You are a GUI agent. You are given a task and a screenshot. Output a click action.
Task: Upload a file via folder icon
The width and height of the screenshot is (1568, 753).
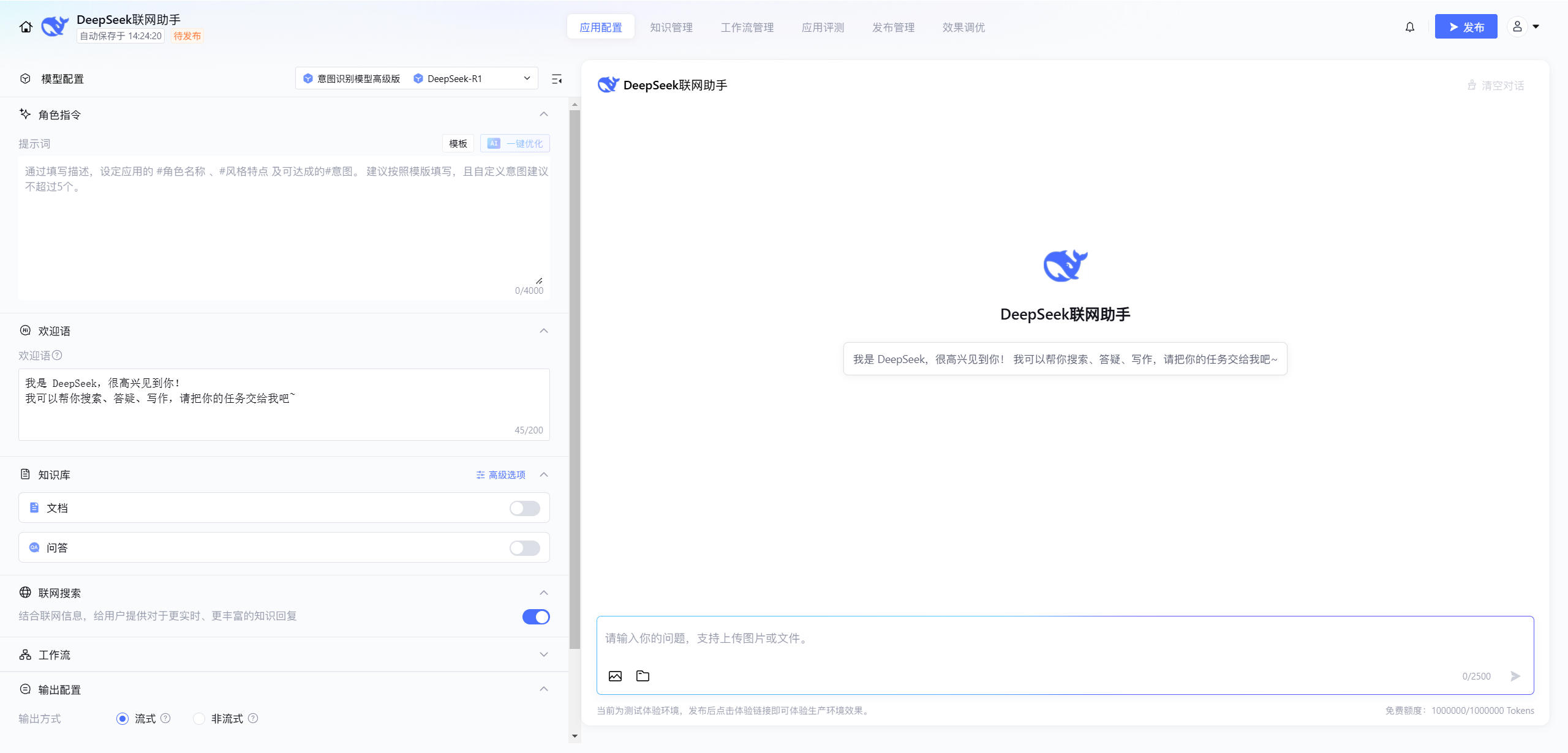click(x=643, y=676)
